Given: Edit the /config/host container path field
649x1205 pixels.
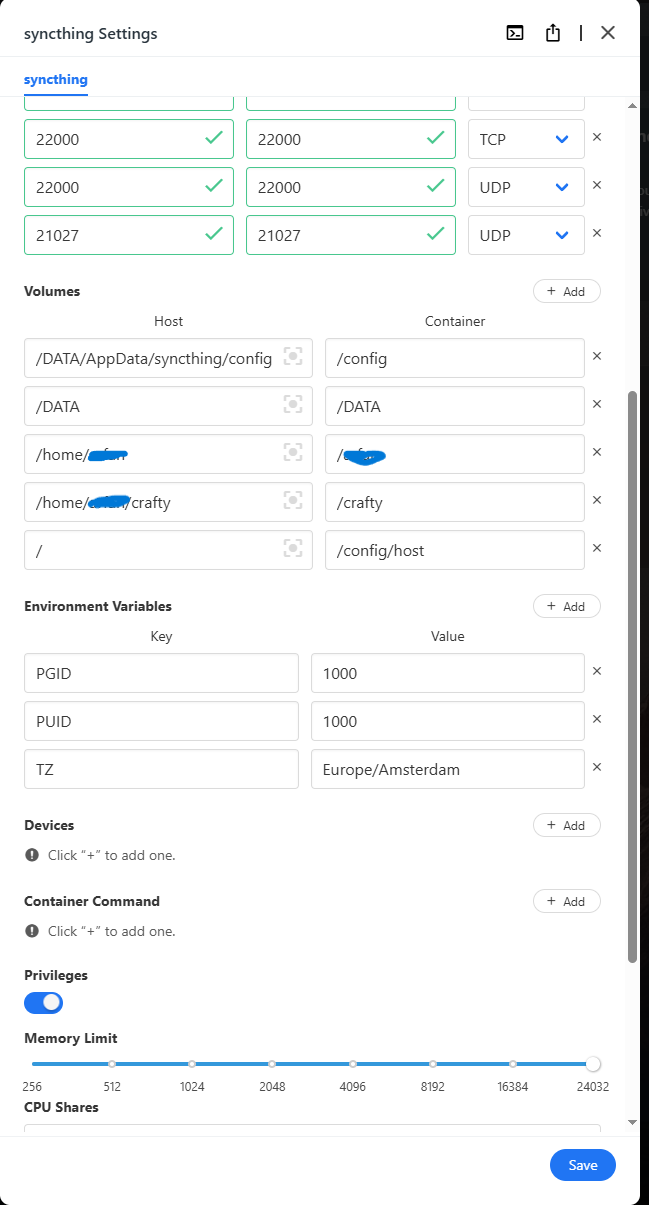Looking at the screenshot, I should tap(455, 550).
